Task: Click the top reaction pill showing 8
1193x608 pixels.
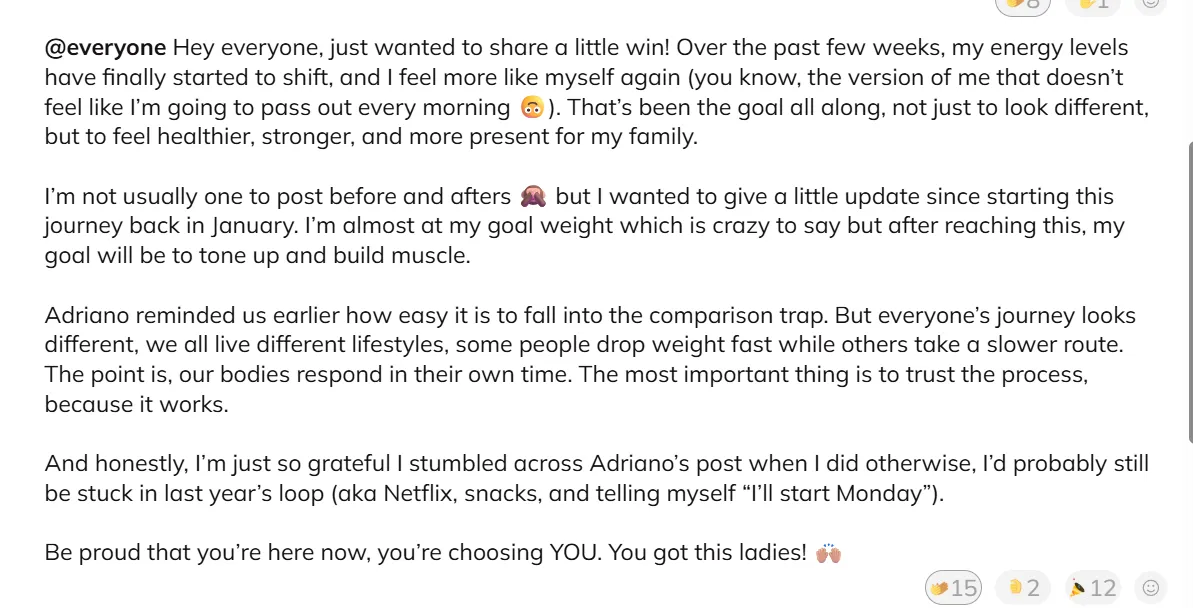Action: coord(1024,4)
